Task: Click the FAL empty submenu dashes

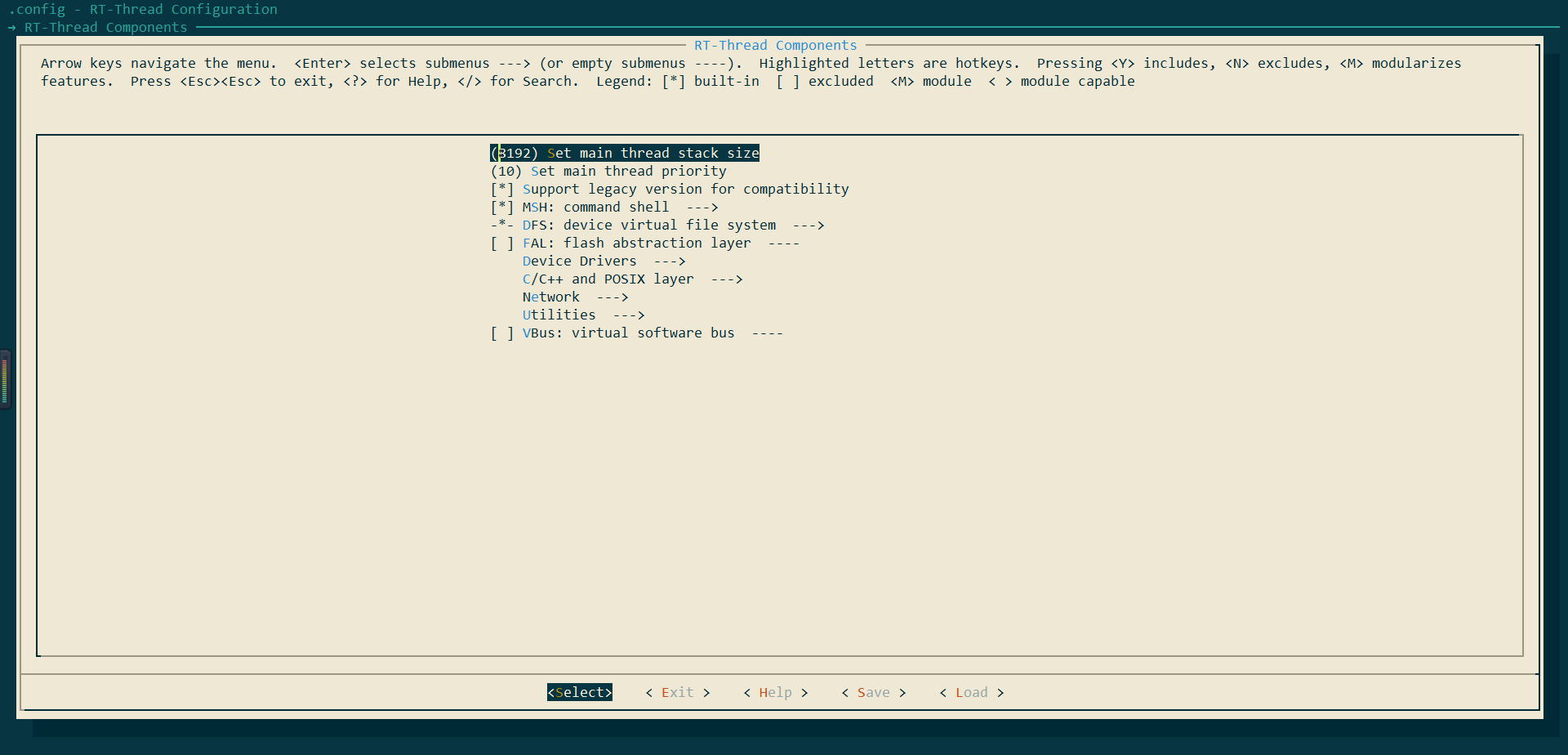Action: pyautogui.click(x=784, y=243)
